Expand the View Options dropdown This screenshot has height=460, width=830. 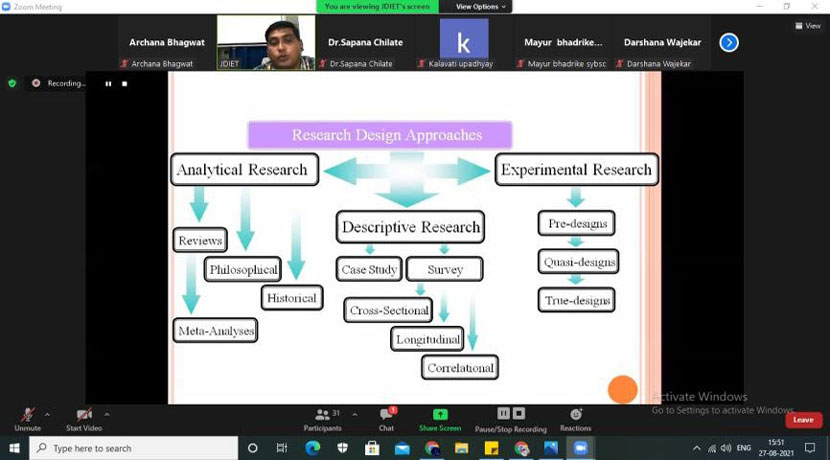pyautogui.click(x=481, y=7)
